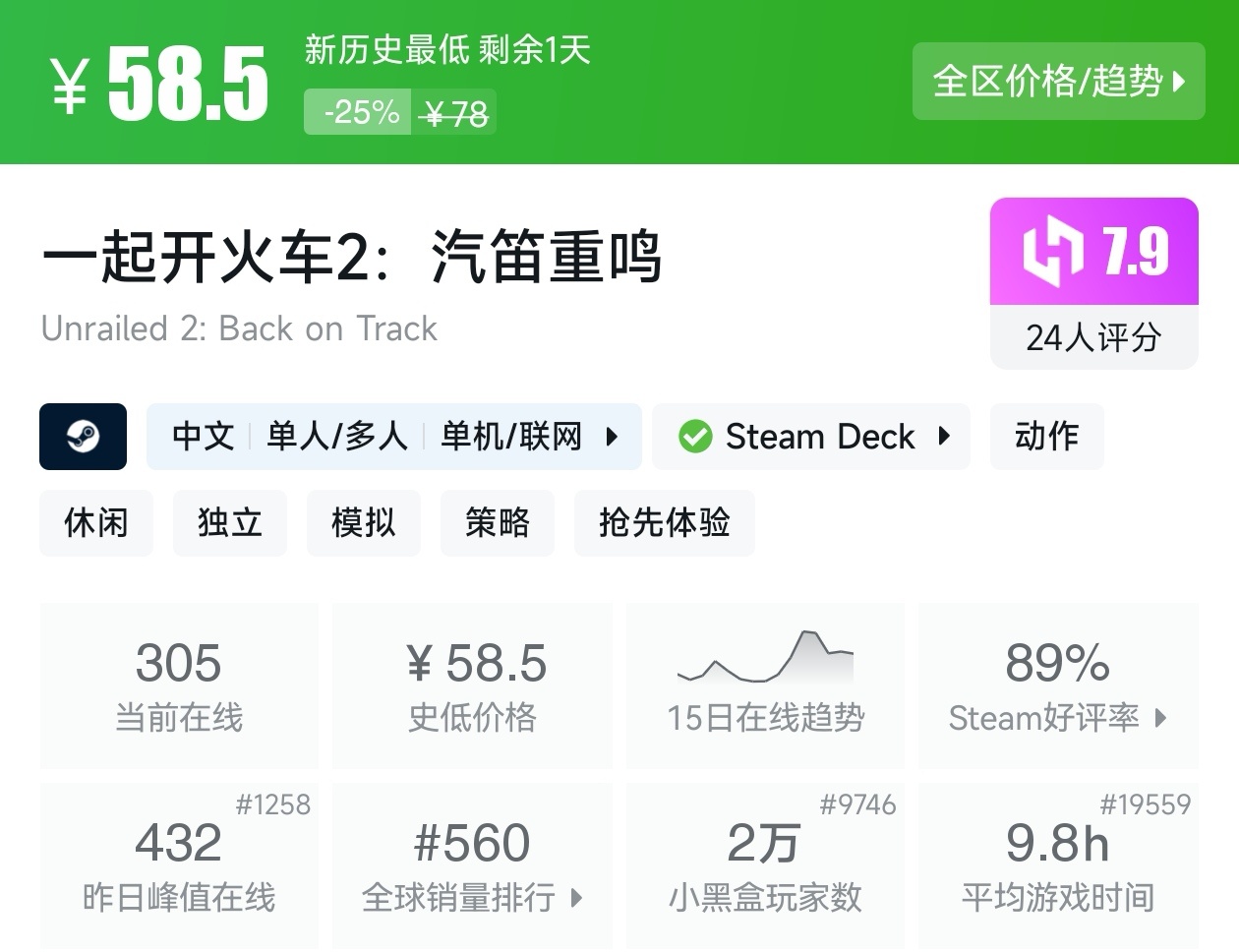The width and height of the screenshot is (1239, 952).
Task: Expand Steam好评率 details arrow
Action: [x=1160, y=718]
